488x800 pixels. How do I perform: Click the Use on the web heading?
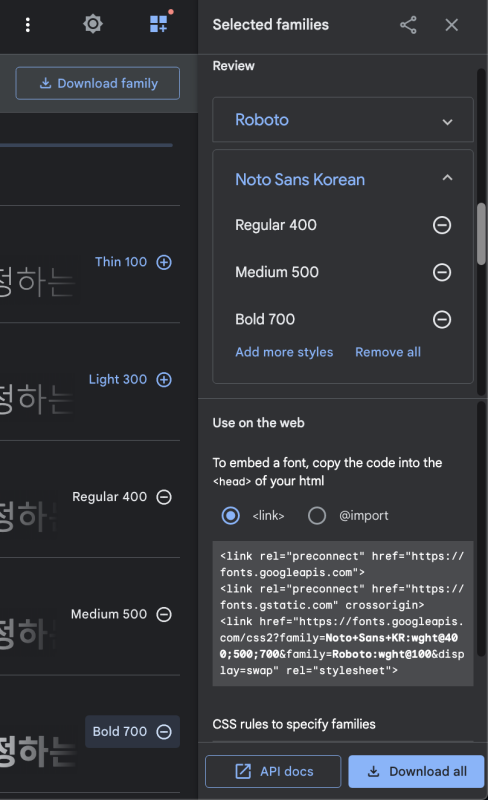[258, 423]
